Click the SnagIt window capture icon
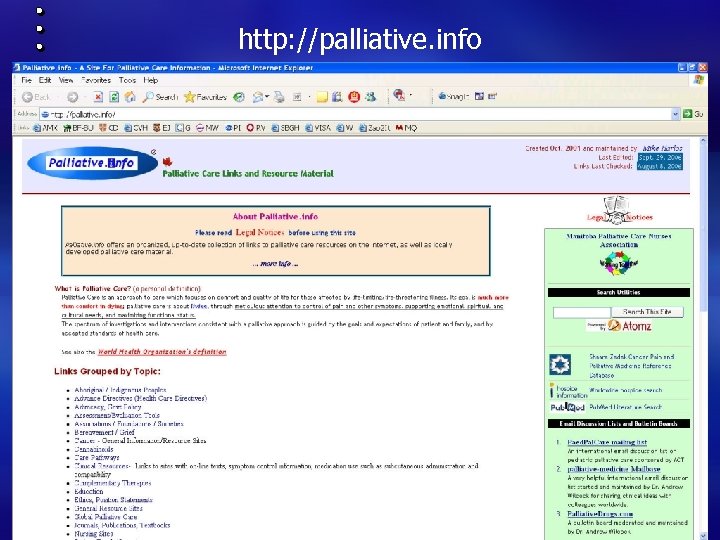Image resolution: width=720 pixels, height=540 pixels. tap(479, 96)
